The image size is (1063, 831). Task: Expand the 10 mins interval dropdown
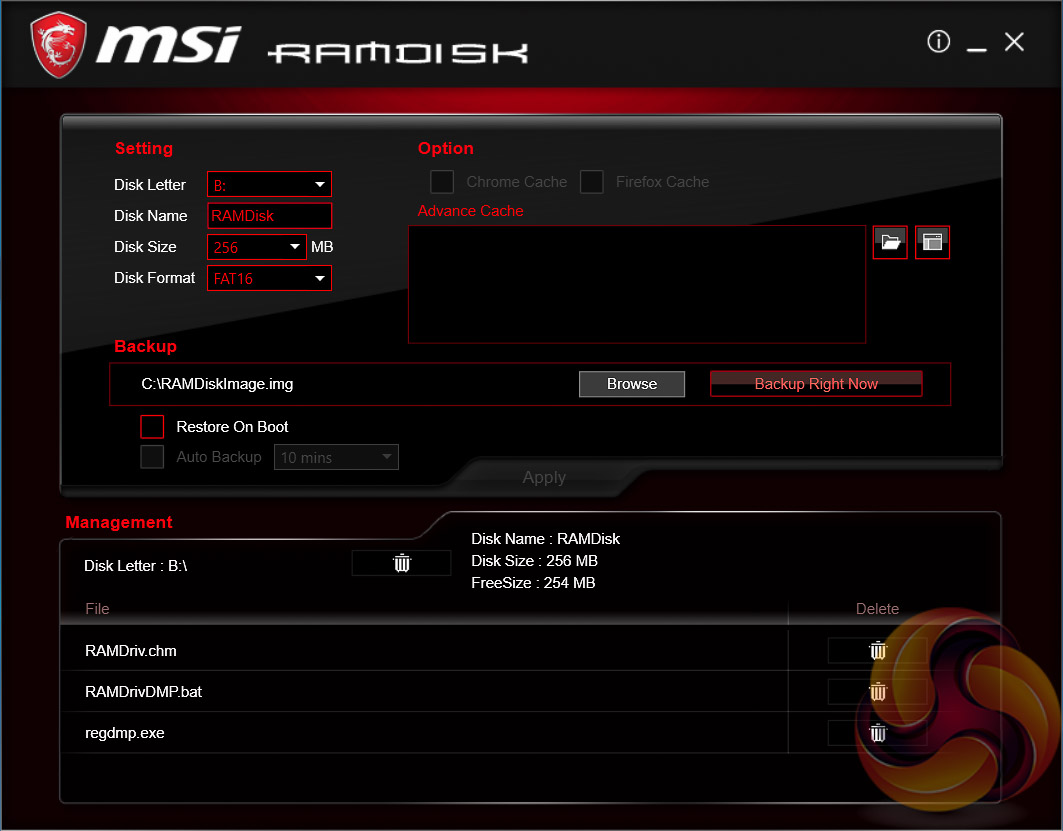336,457
